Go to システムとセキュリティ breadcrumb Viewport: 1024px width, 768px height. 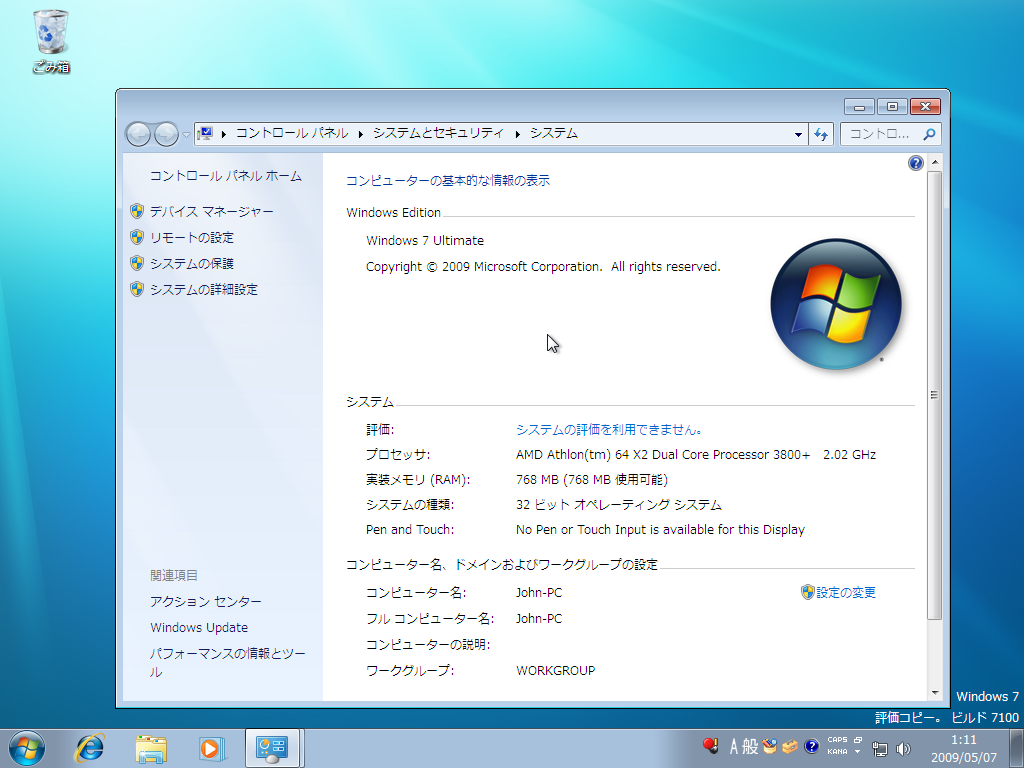click(x=438, y=133)
